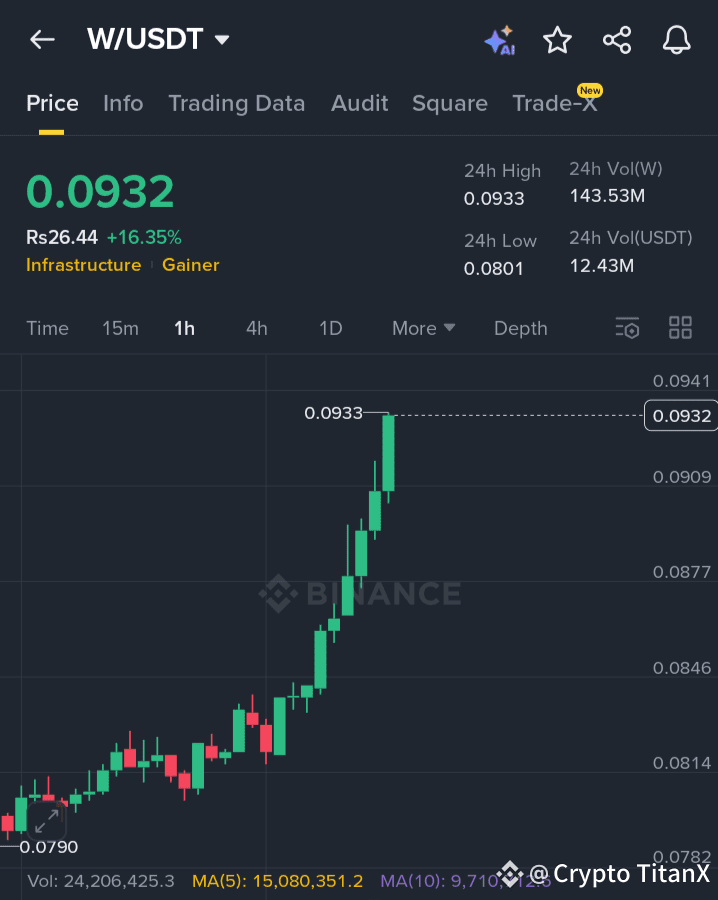The image size is (718, 900).
Task: Tap the 0.0932 price label on axis
Action: [681, 415]
